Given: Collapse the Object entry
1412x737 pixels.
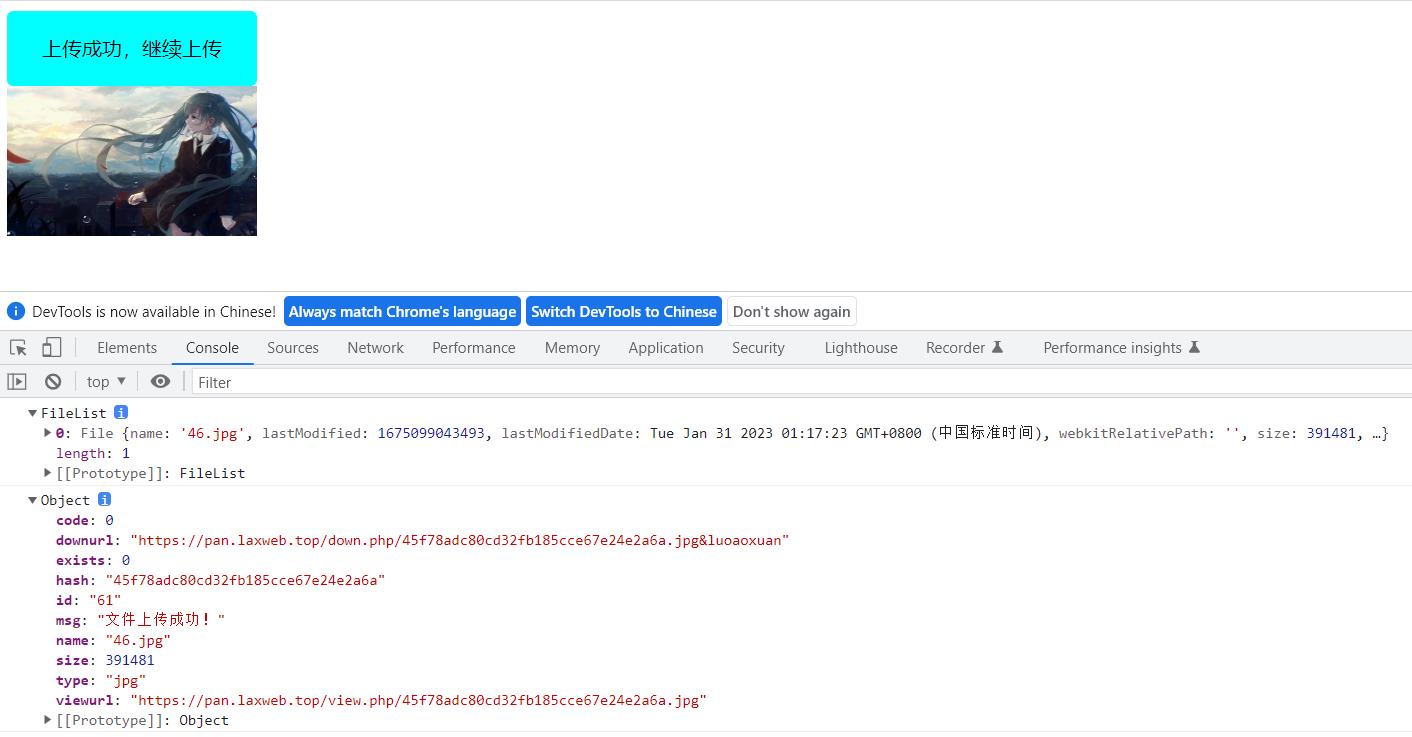Looking at the screenshot, I should pos(33,500).
